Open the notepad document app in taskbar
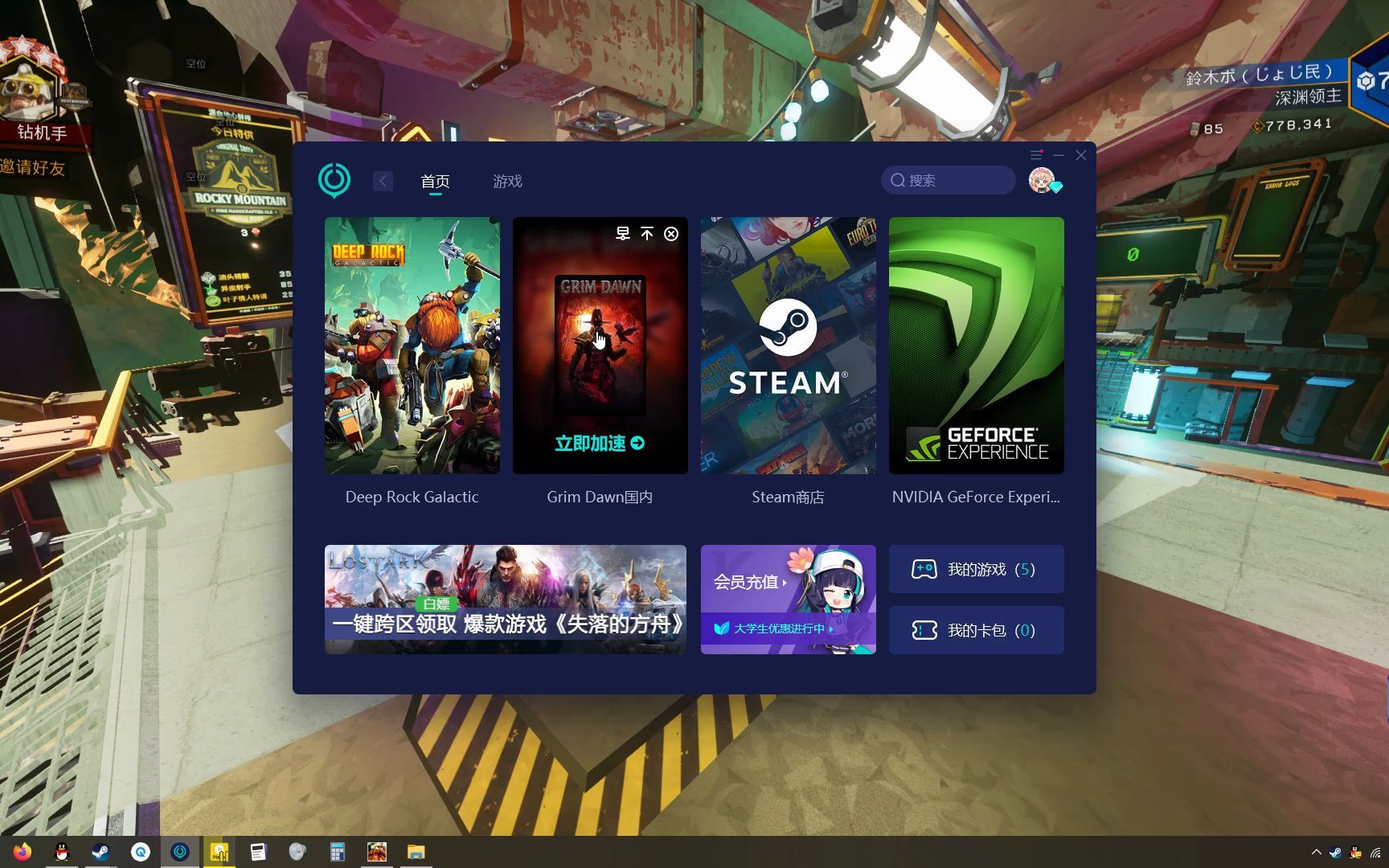The height and width of the screenshot is (868, 1389). coord(258,852)
